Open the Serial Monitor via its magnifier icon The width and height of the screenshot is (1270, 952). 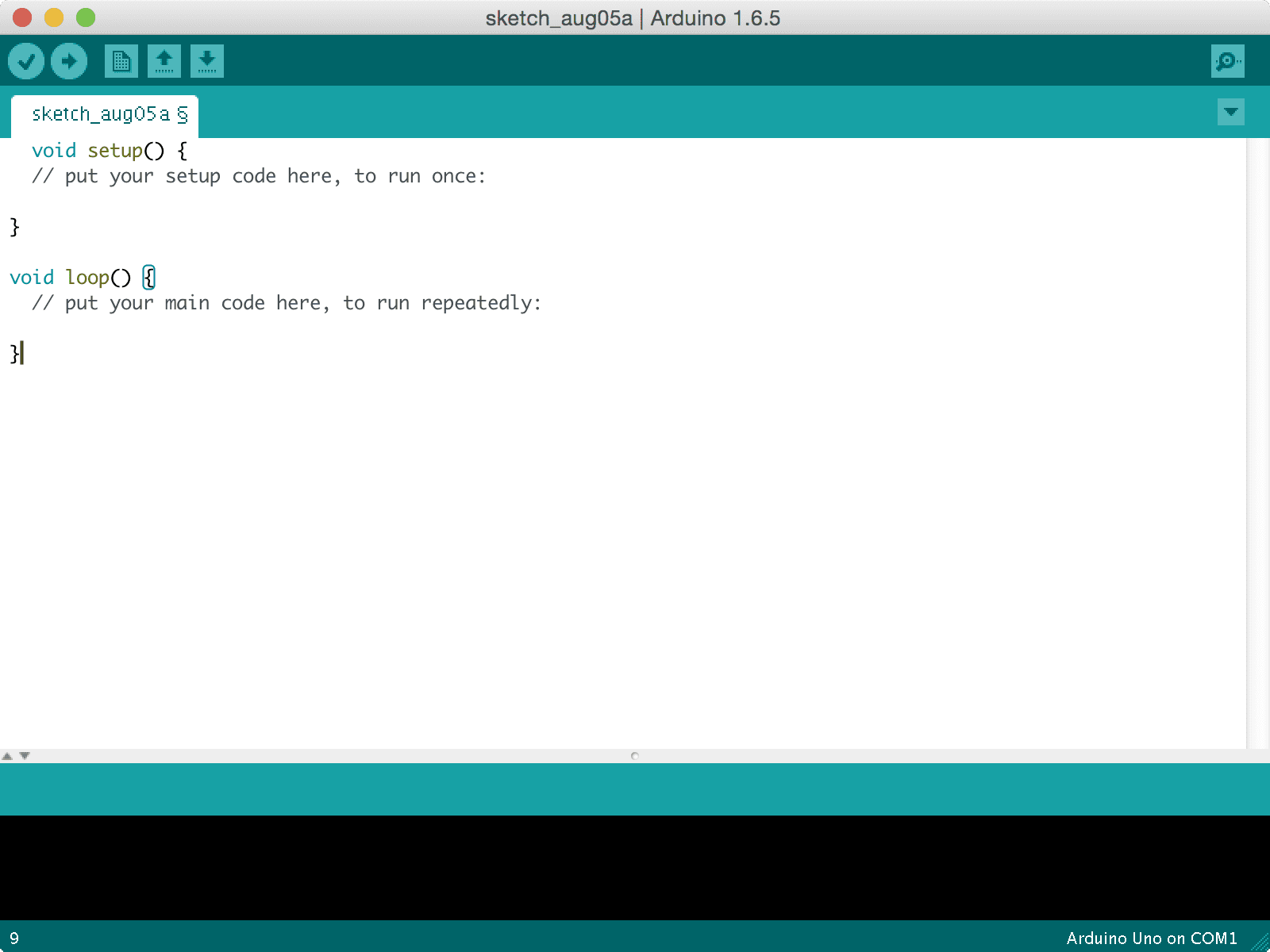click(x=1227, y=60)
